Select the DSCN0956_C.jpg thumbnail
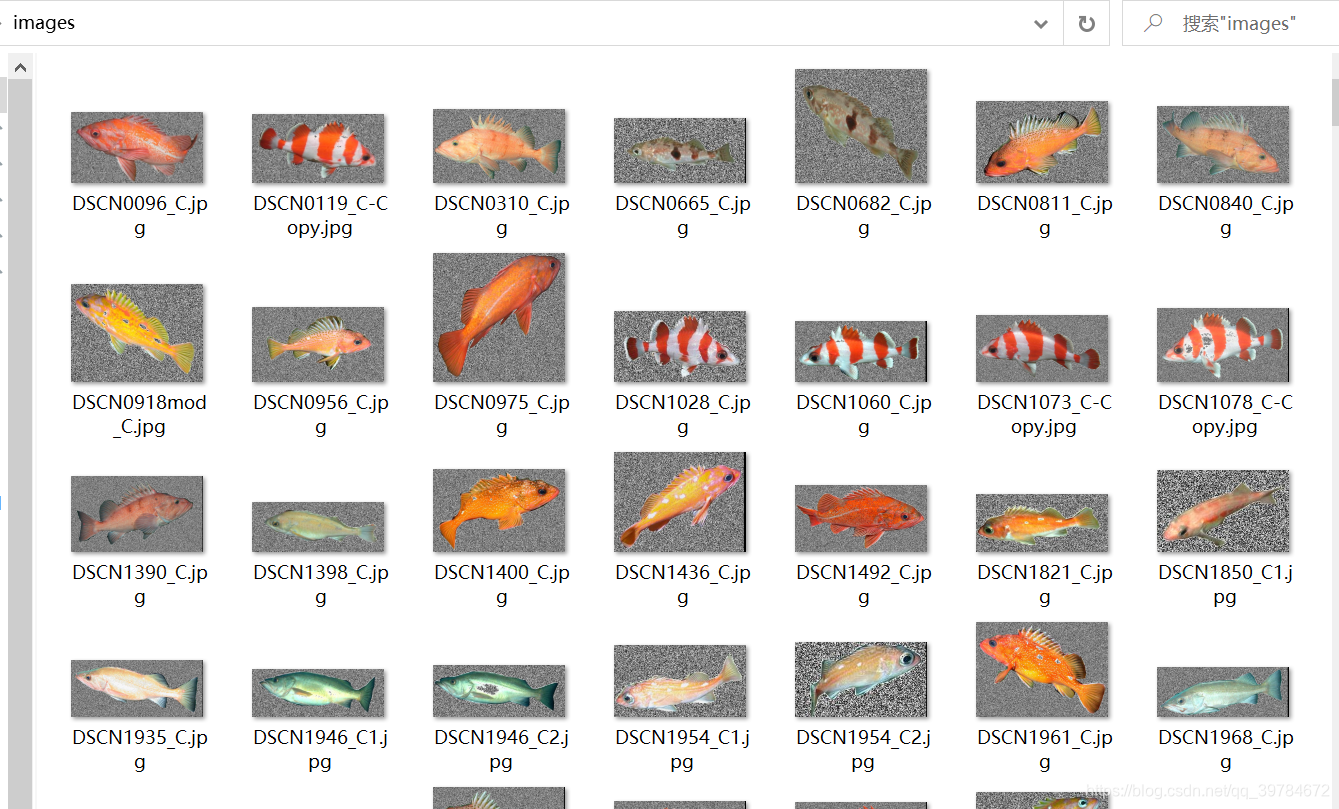The image size is (1339, 809). pyautogui.click(x=318, y=345)
